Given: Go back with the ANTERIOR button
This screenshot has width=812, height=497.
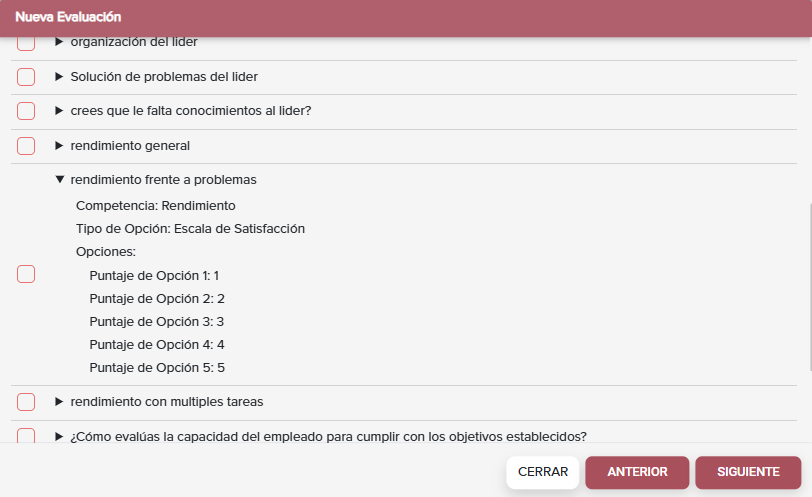Looking at the screenshot, I should (x=637, y=472).
